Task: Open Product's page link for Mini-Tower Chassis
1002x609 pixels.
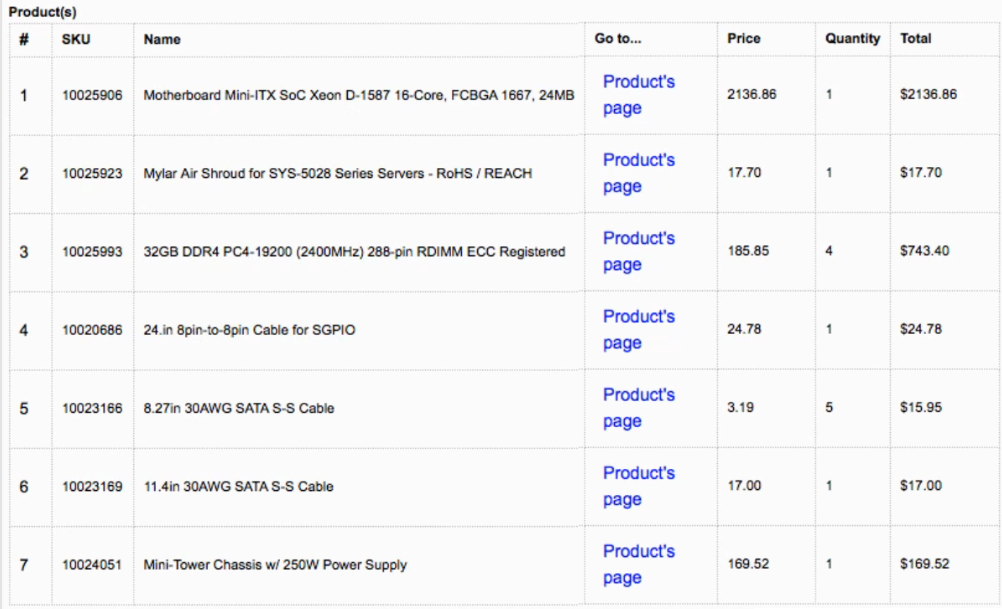Action: pyautogui.click(x=638, y=564)
